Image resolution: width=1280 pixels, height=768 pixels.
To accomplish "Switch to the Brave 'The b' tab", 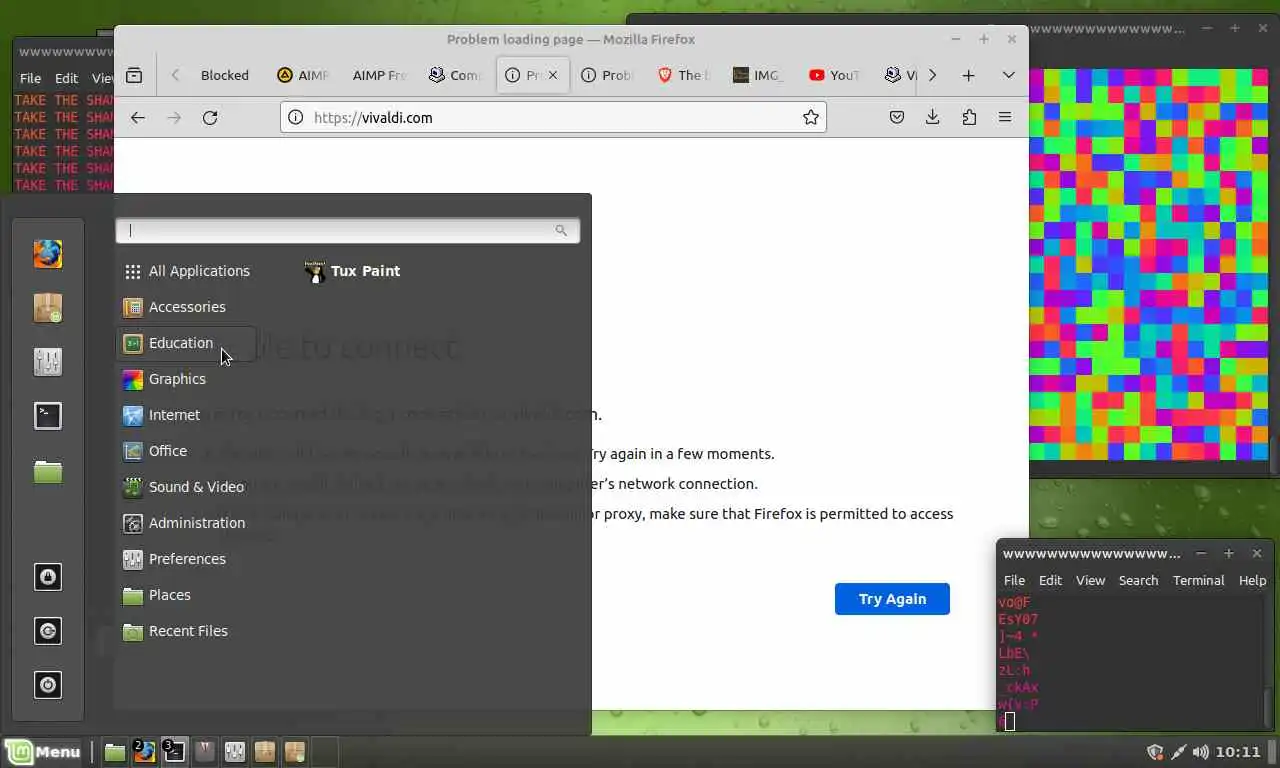I will click(x=685, y=75).
